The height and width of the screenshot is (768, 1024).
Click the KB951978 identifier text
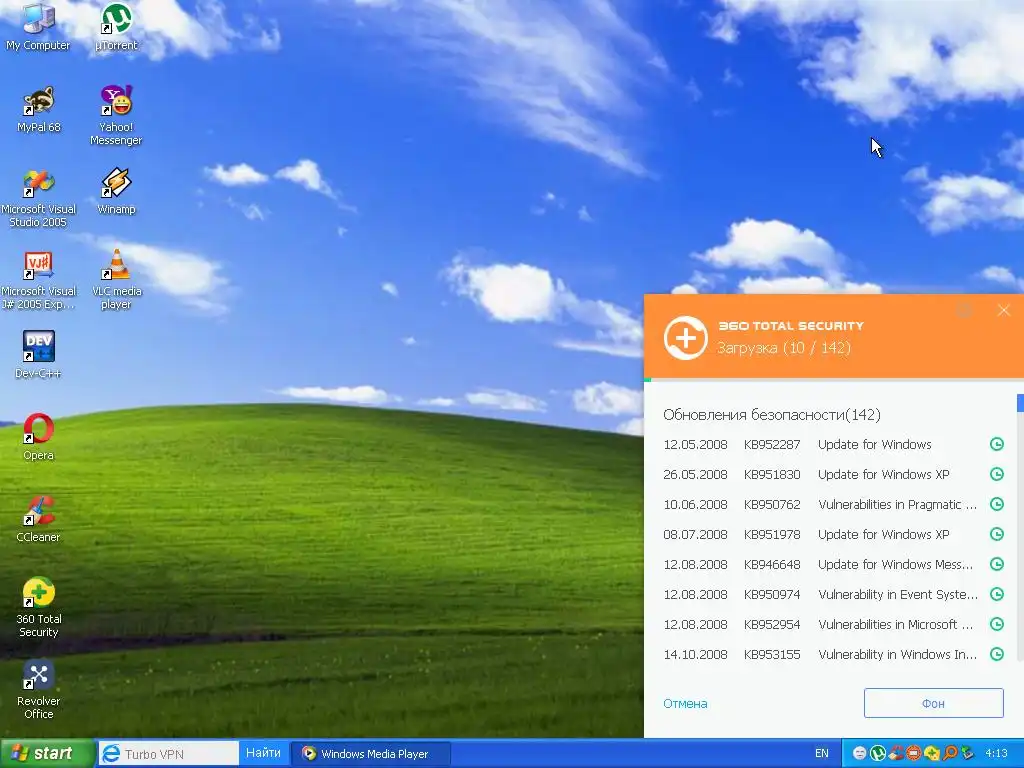coord(772,534)
